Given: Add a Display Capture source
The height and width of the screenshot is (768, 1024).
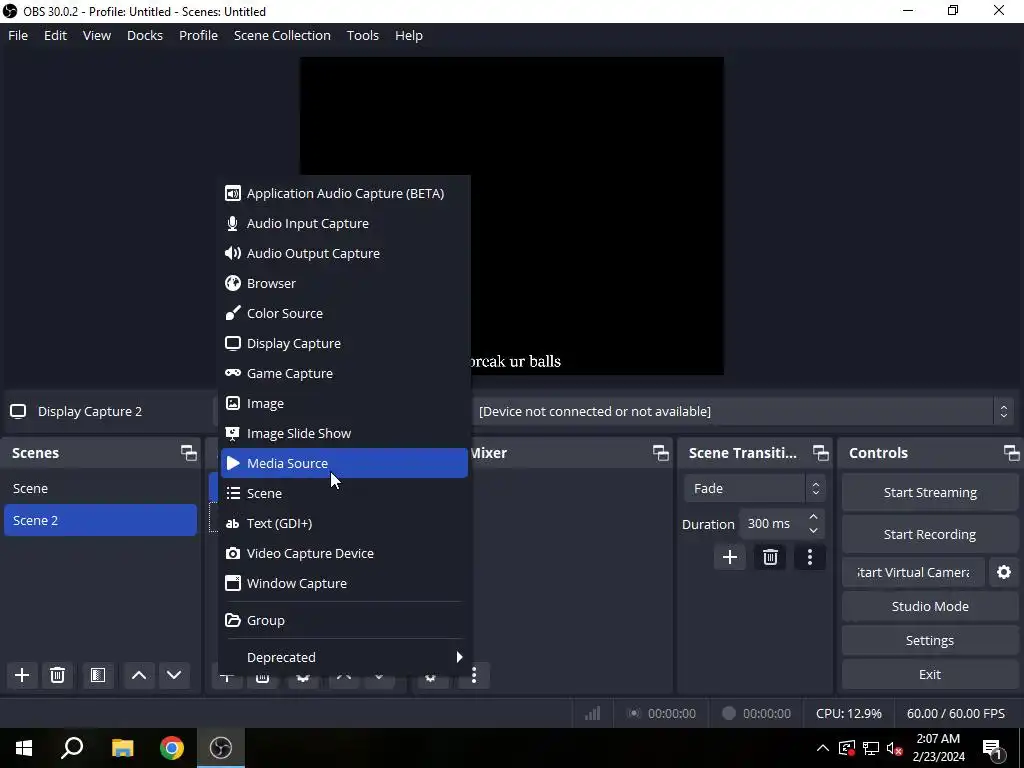Looking at the screenshot, I should click(x=344, y=344).
